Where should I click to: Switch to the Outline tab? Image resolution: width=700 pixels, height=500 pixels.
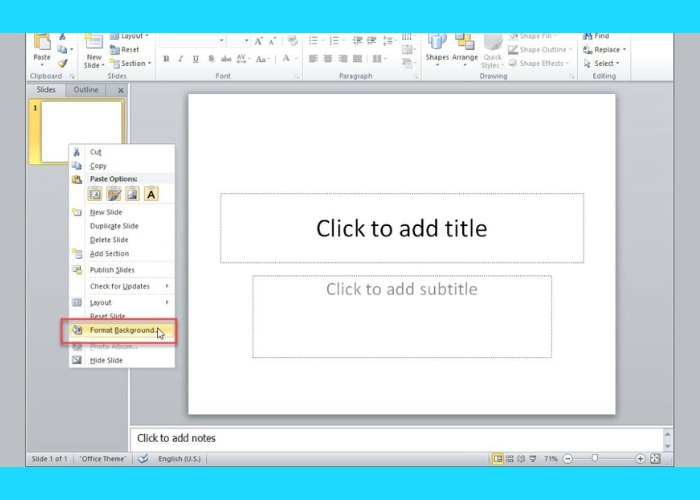point(86,90)
